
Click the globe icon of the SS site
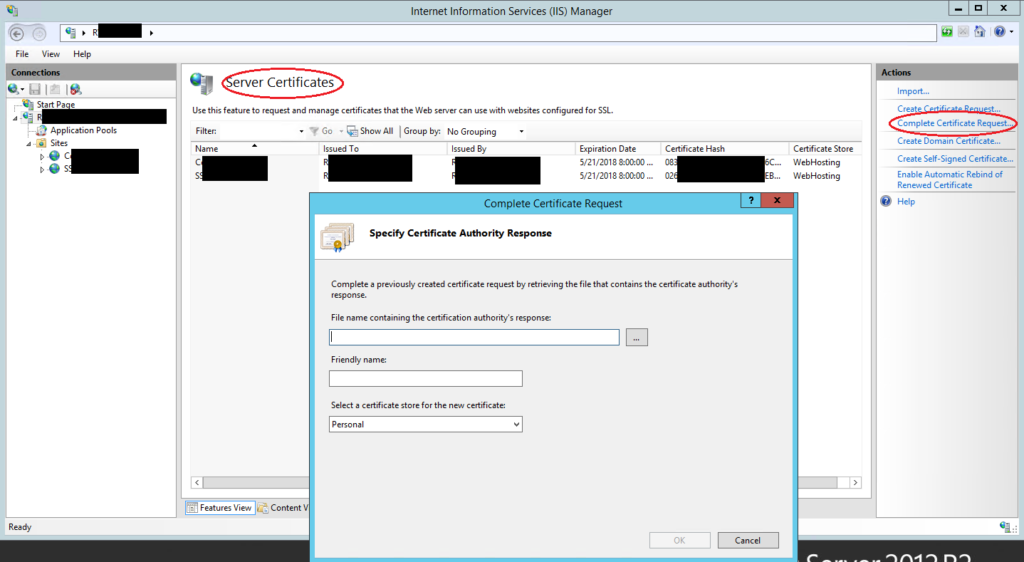pyautogui.click(x=55, y=169)
